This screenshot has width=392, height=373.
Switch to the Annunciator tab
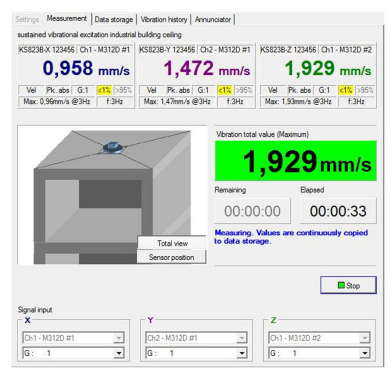coord(213,19)
